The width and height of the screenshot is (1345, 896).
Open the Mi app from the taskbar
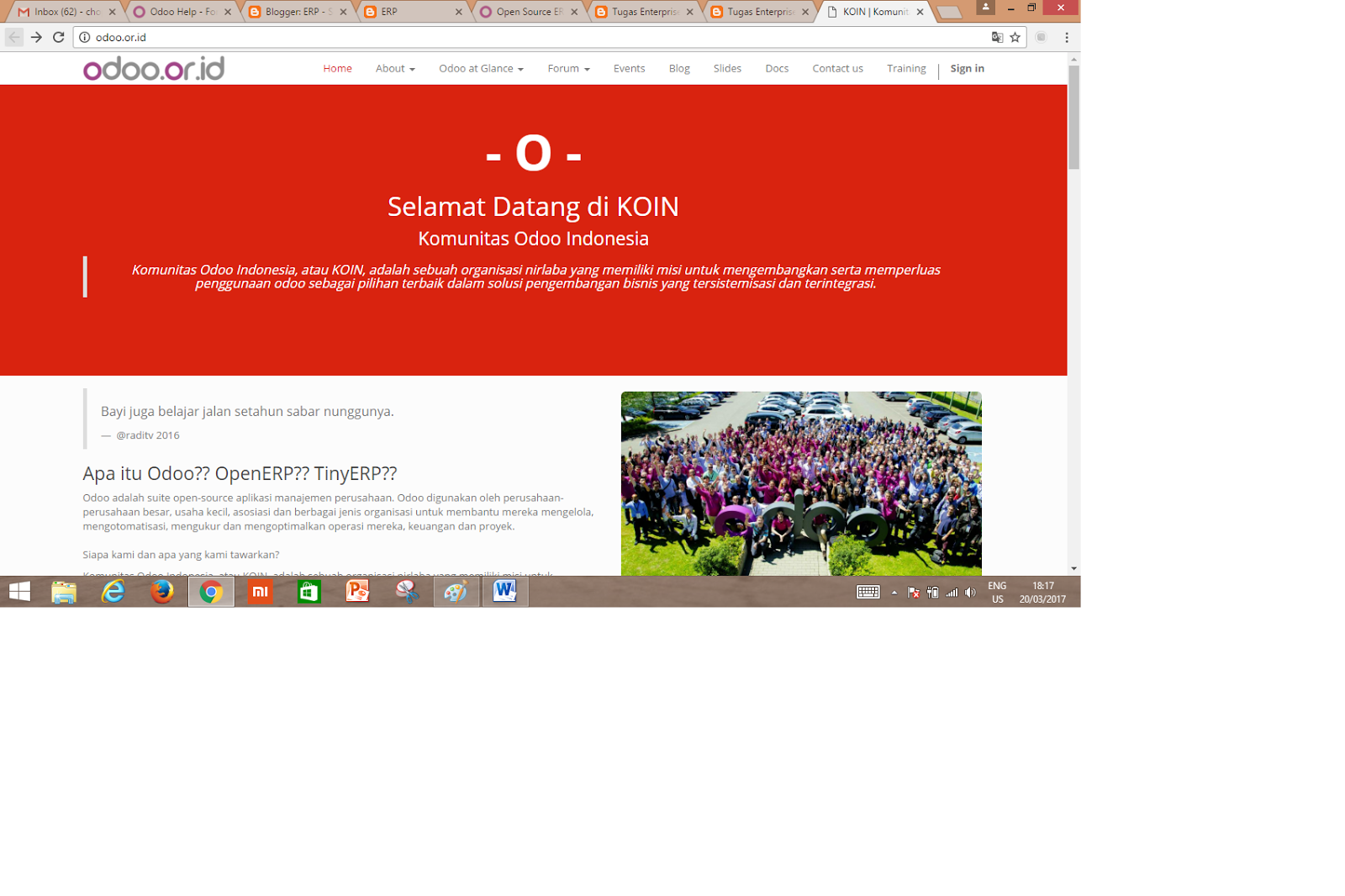[260, 592]
